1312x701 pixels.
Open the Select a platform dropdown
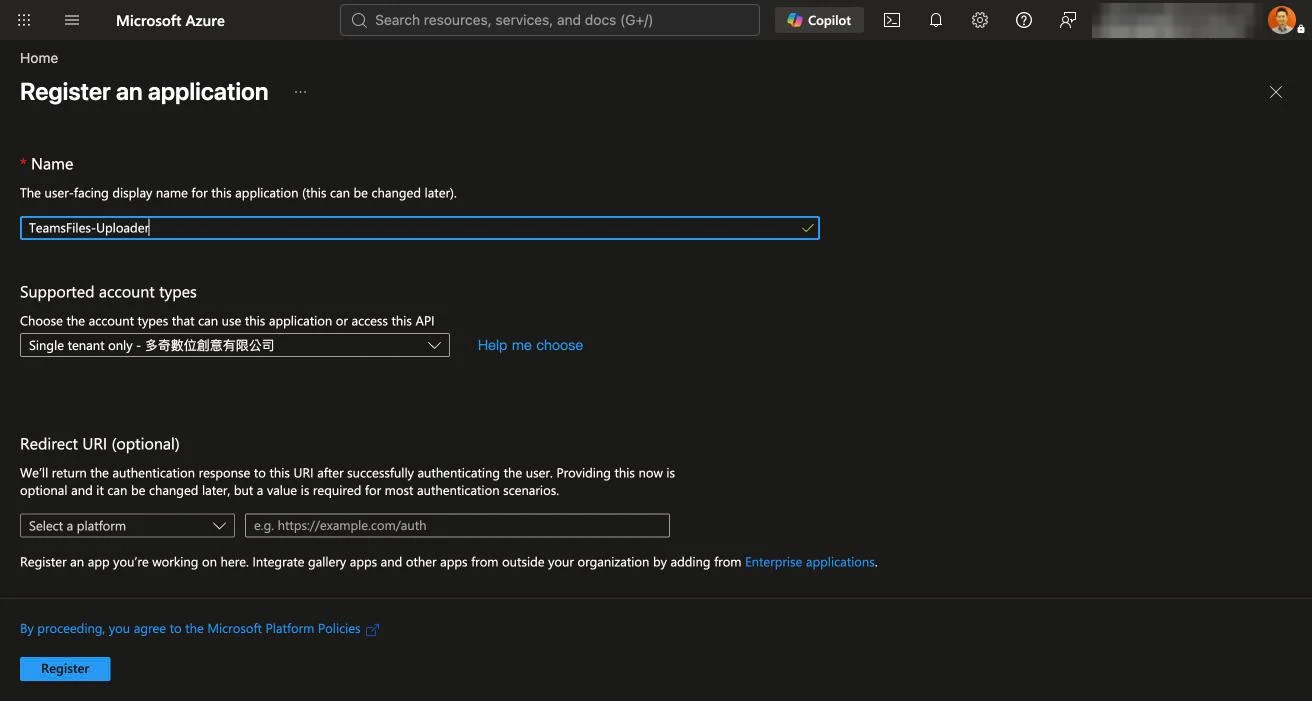tap(127, 526)
